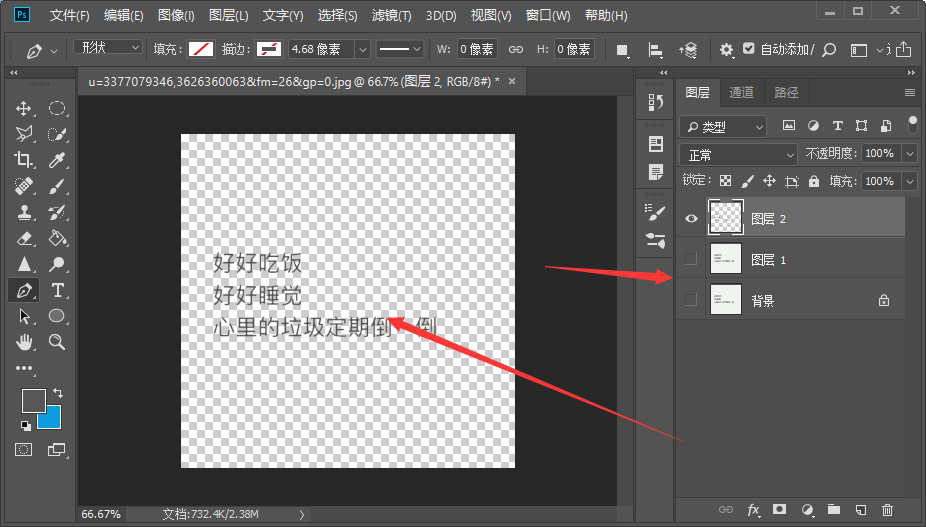The image size is (926, 527).
Task: Hide 图层 2 using the eye icon
Action: 690,218
